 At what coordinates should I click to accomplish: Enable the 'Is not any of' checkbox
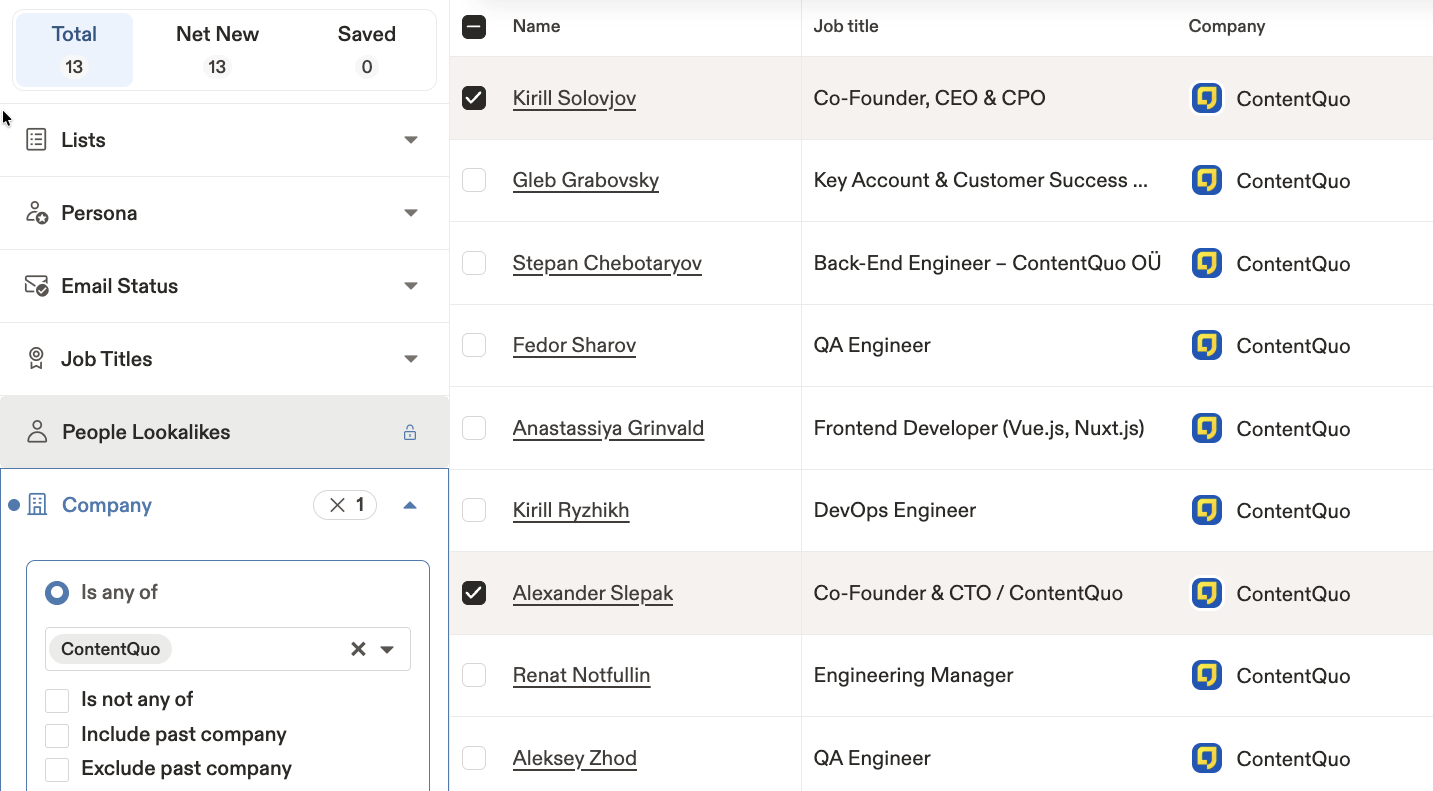(x=57, y=700)
